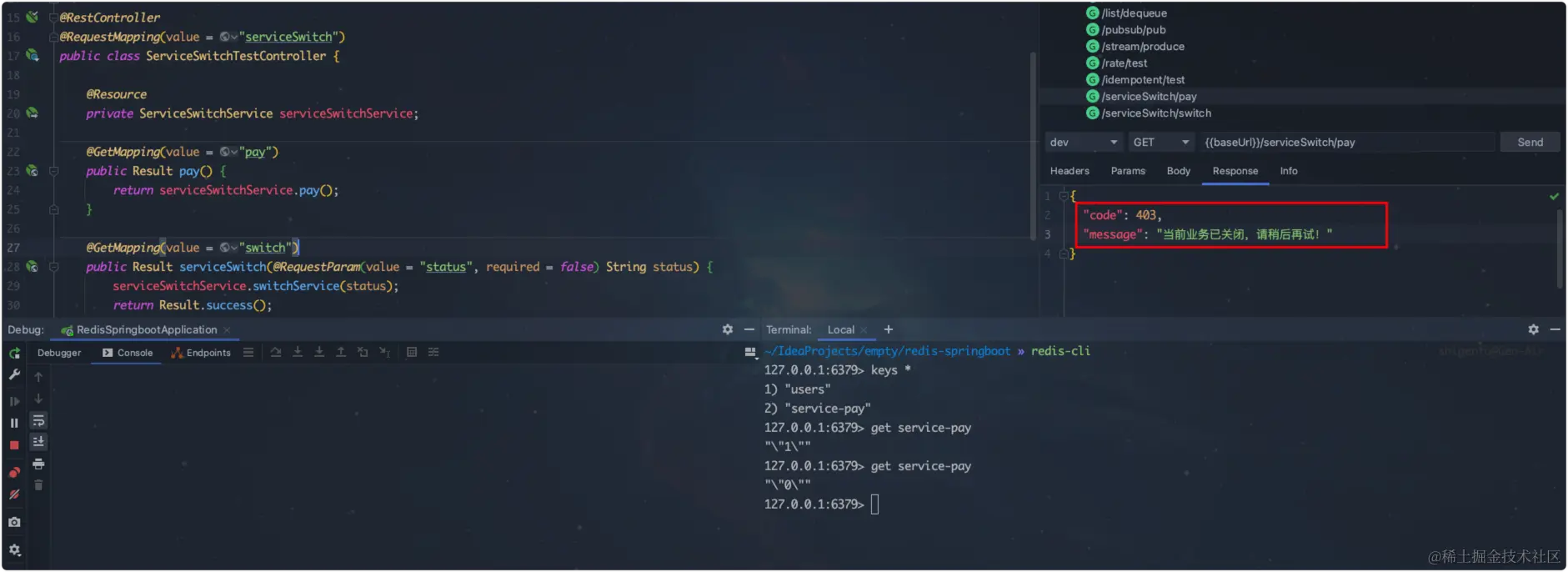Rerun RedisSpringbootApplication with the green rerun icon

coord(14,354)
